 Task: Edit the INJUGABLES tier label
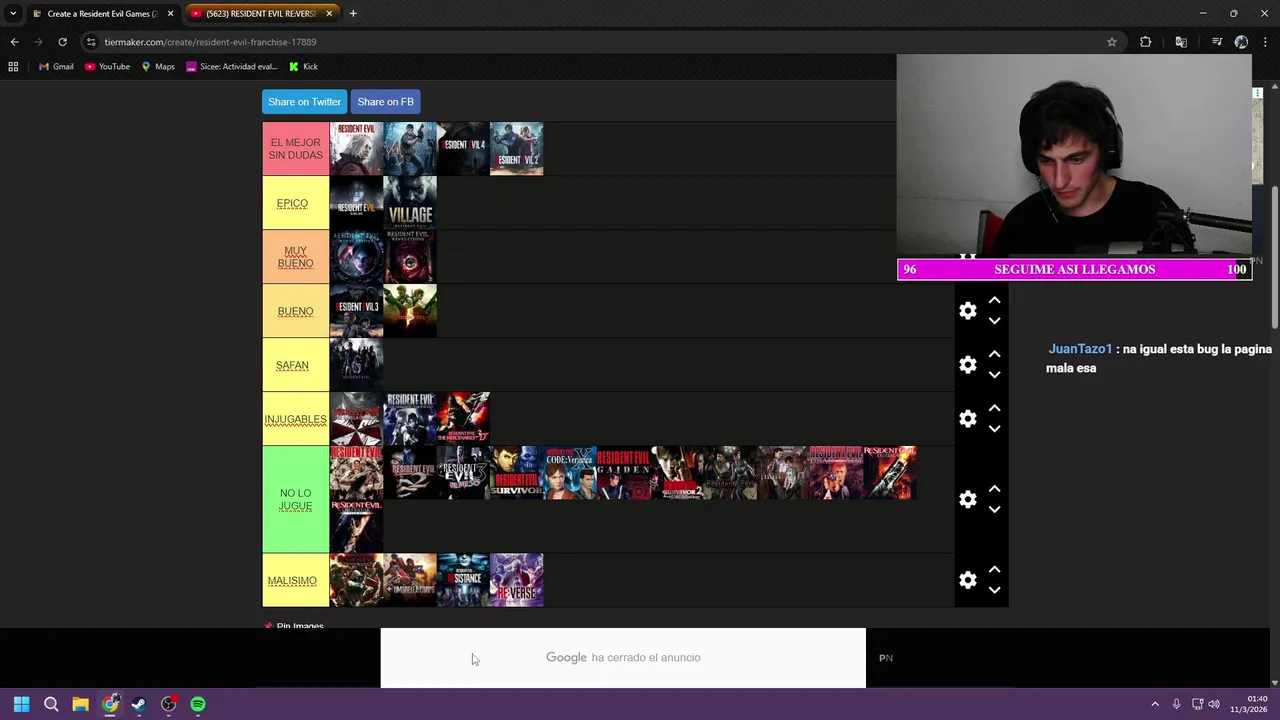tap(295, 419)
